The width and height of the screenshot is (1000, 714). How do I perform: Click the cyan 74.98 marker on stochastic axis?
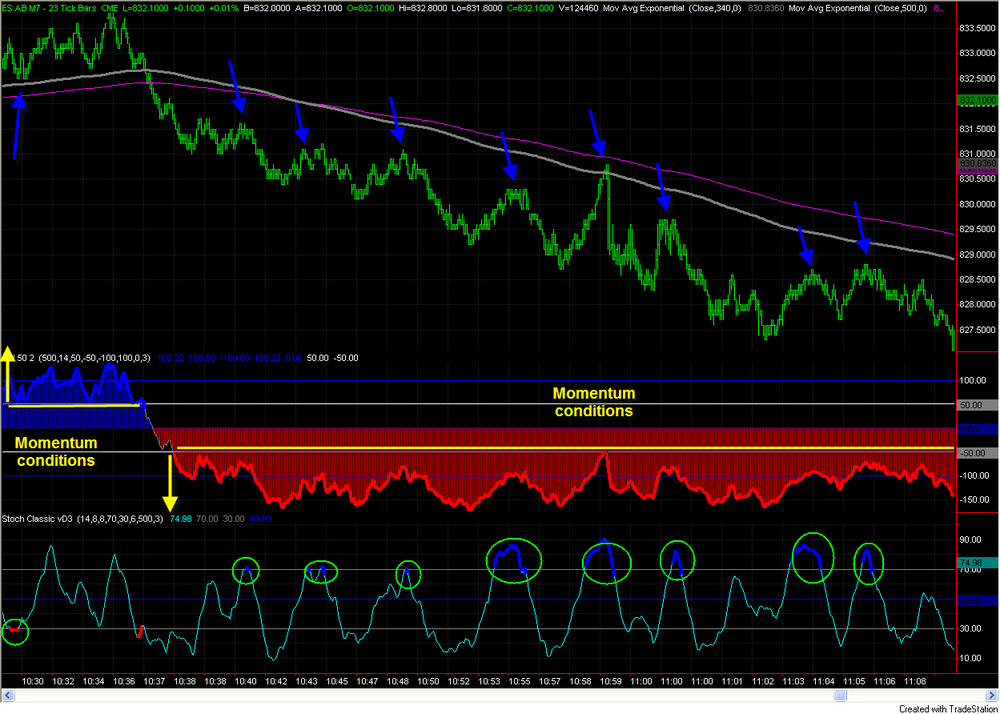[976, 564]
